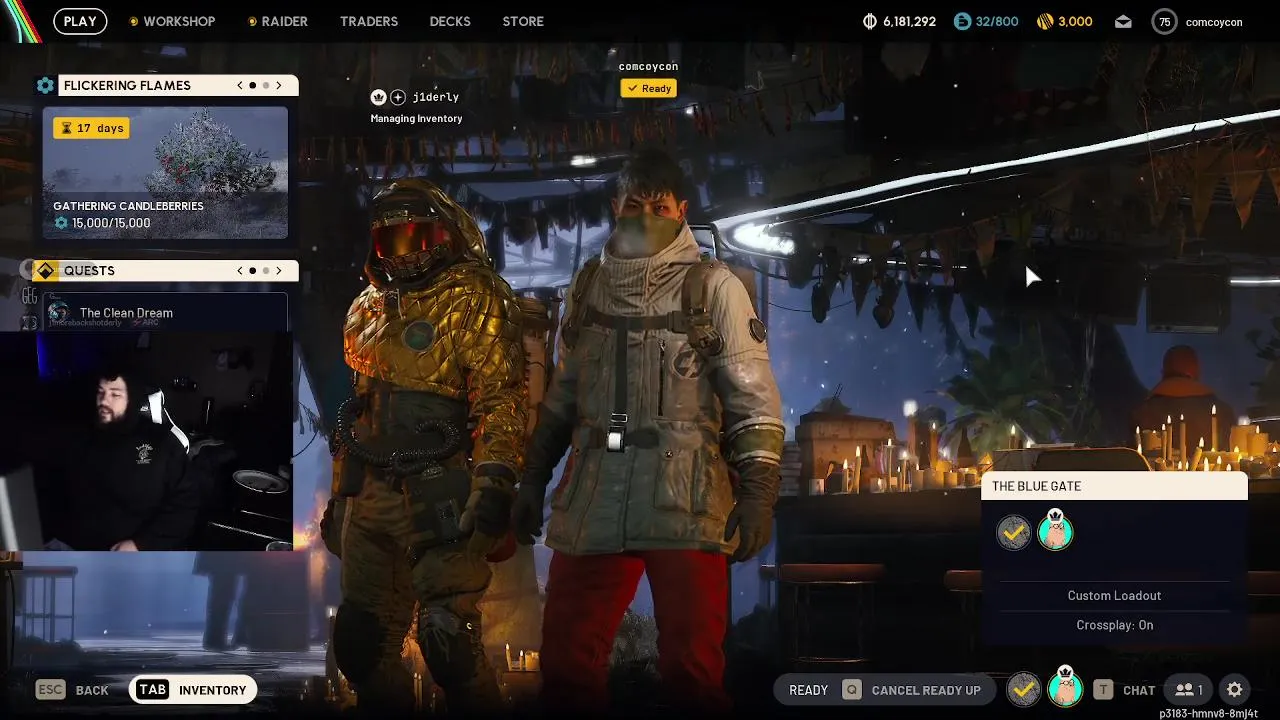Click the Ready button

click(x=808, y=690)
